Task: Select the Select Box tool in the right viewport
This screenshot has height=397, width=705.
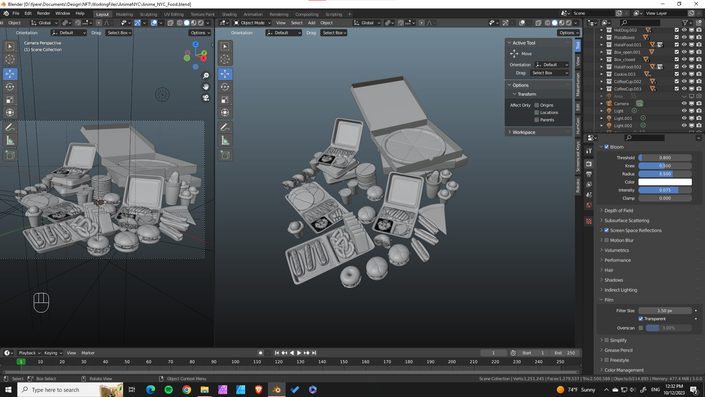Action: click(x=225, y=46)
